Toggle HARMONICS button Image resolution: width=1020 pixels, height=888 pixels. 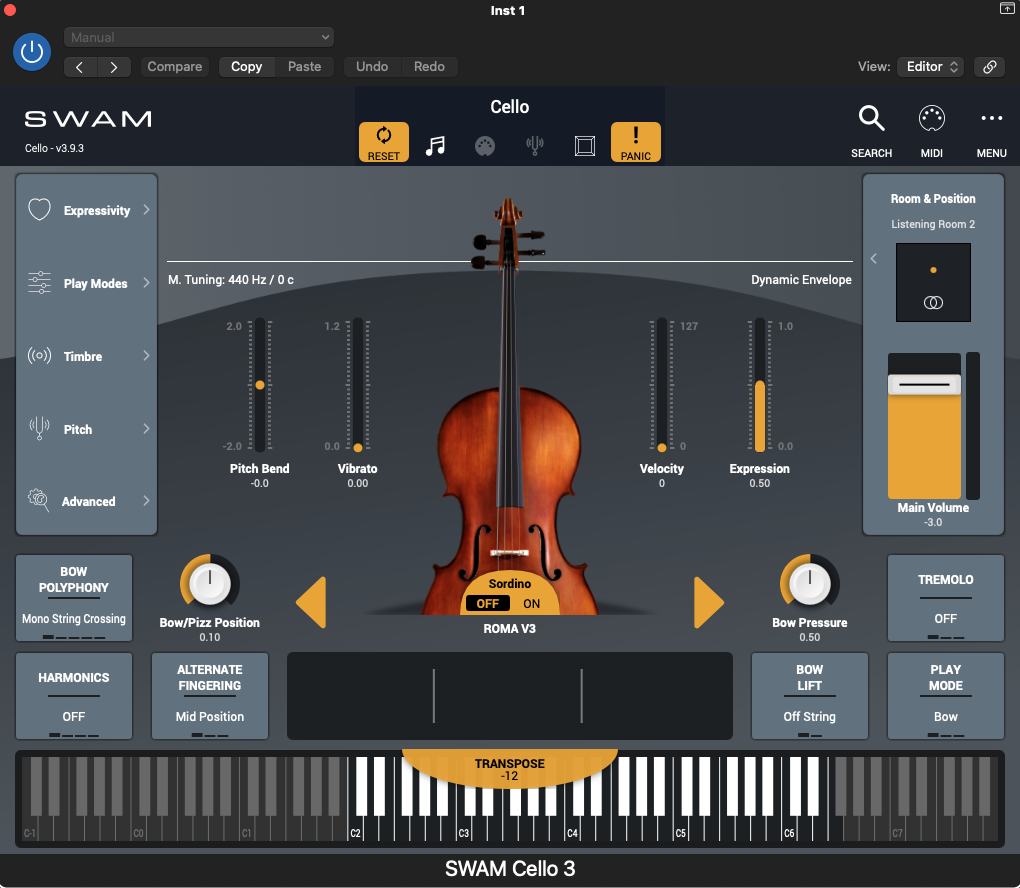click(74, 696)
